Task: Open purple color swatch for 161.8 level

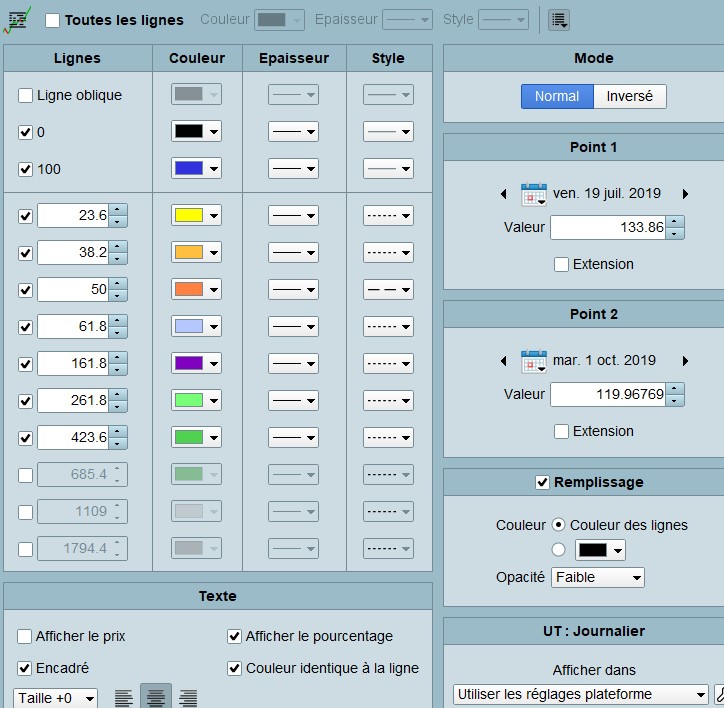Action: (x=196, y=363)
